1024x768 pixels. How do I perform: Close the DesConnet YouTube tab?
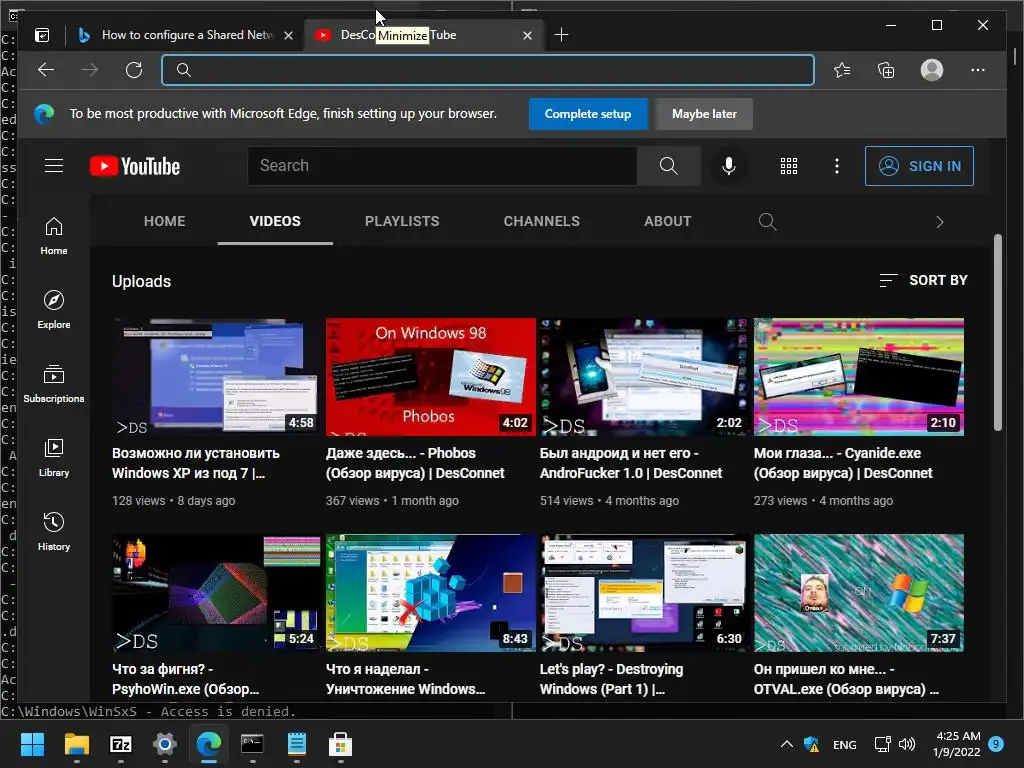click(x=528, y=35)
